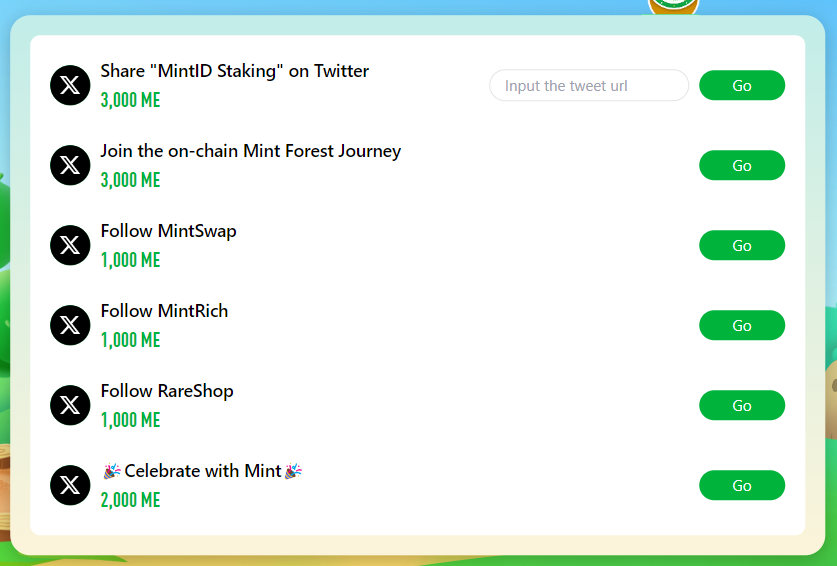Click the X icon beside Follow MintSwap
This screenshot has height=566, width=837.
tap(70, 246)
